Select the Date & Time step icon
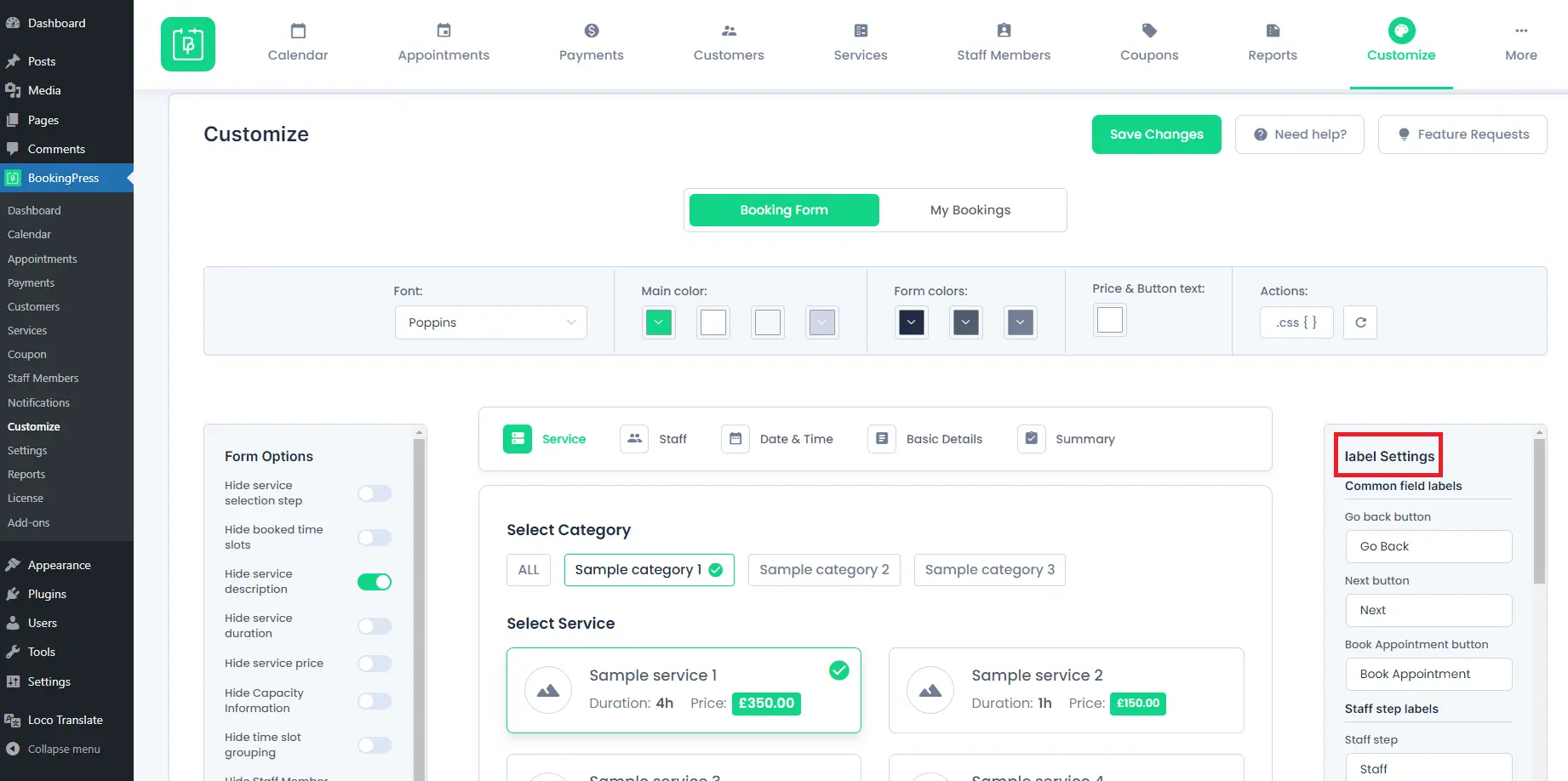Viewport: 1568px width, 781px height. (x=735, y=439)
